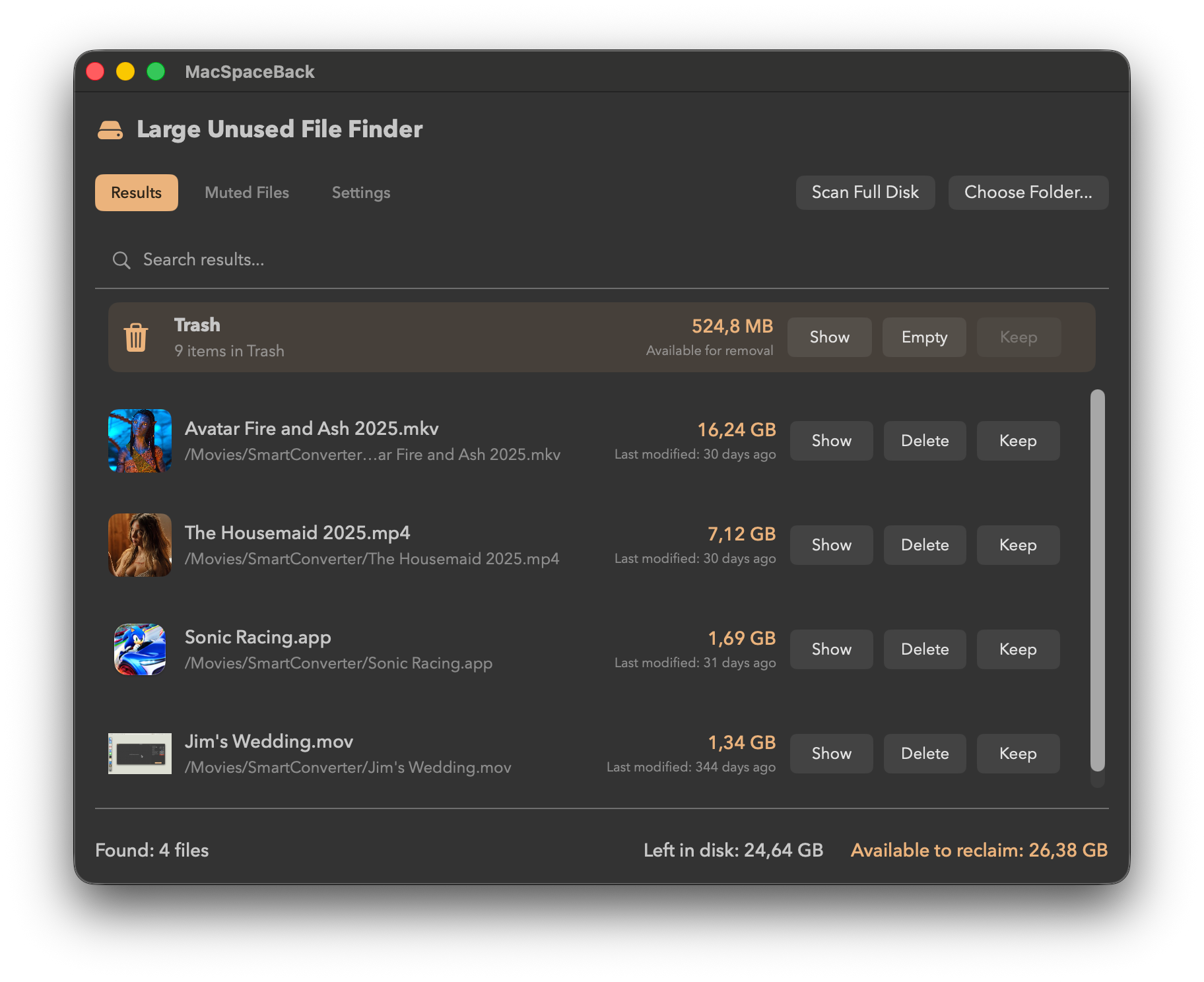
Task: Delete Jim's Wedding.mov file
Action: (x=925, y=754)
